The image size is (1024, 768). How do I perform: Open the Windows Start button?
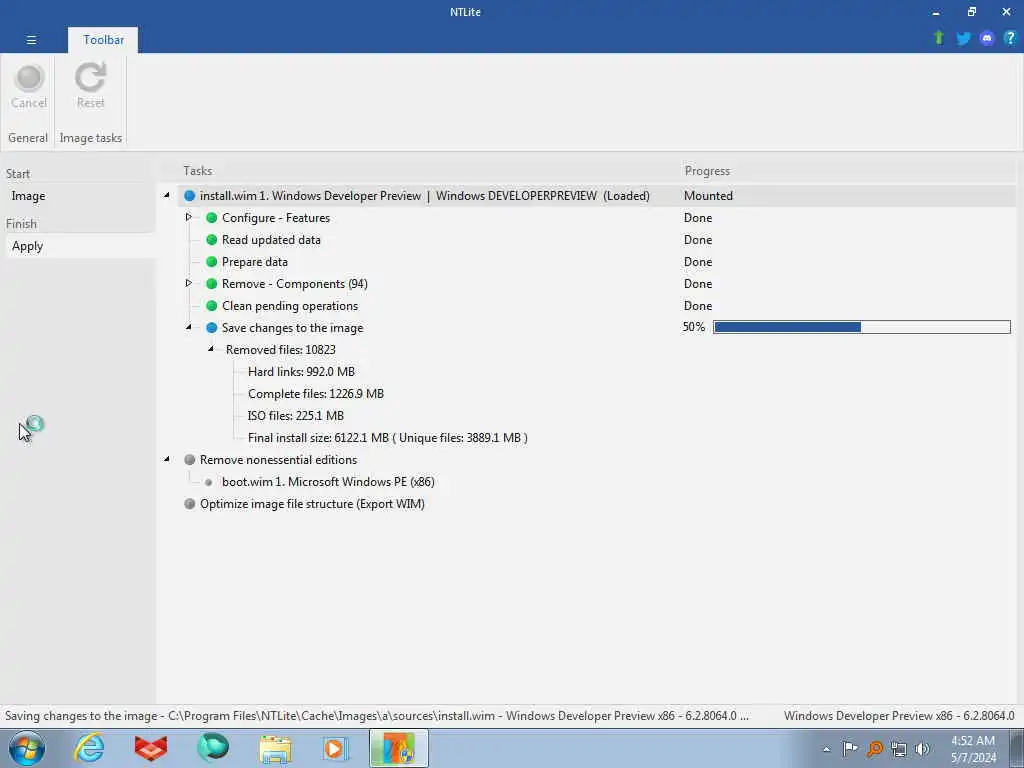tap(27, 748)
